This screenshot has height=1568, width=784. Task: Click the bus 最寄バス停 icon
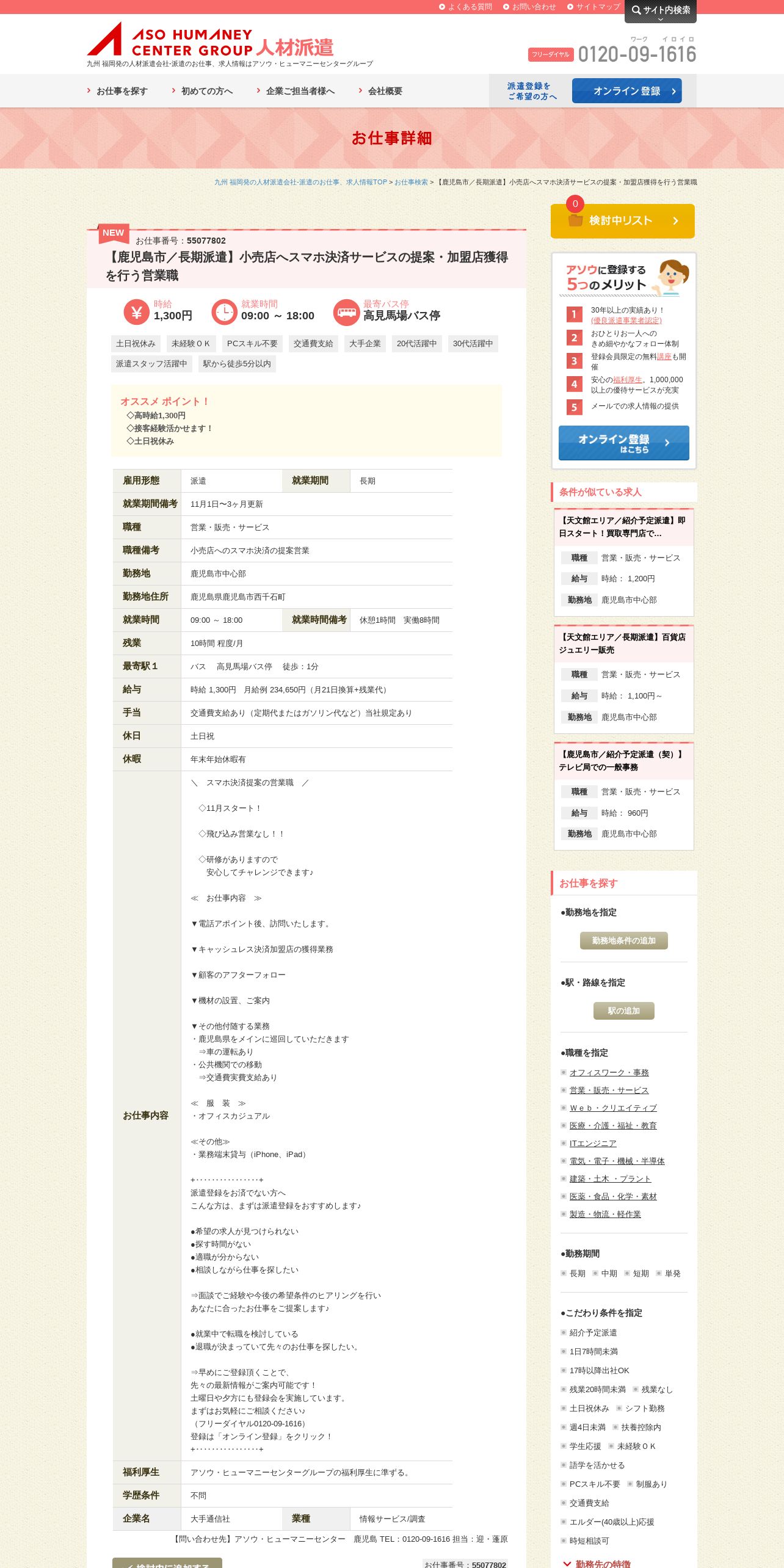tap(346, 312)
